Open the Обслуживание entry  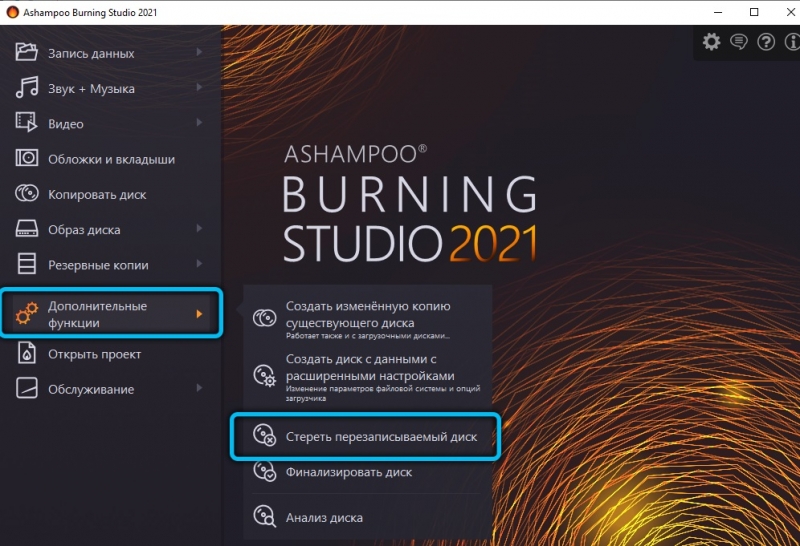point(110,388)
